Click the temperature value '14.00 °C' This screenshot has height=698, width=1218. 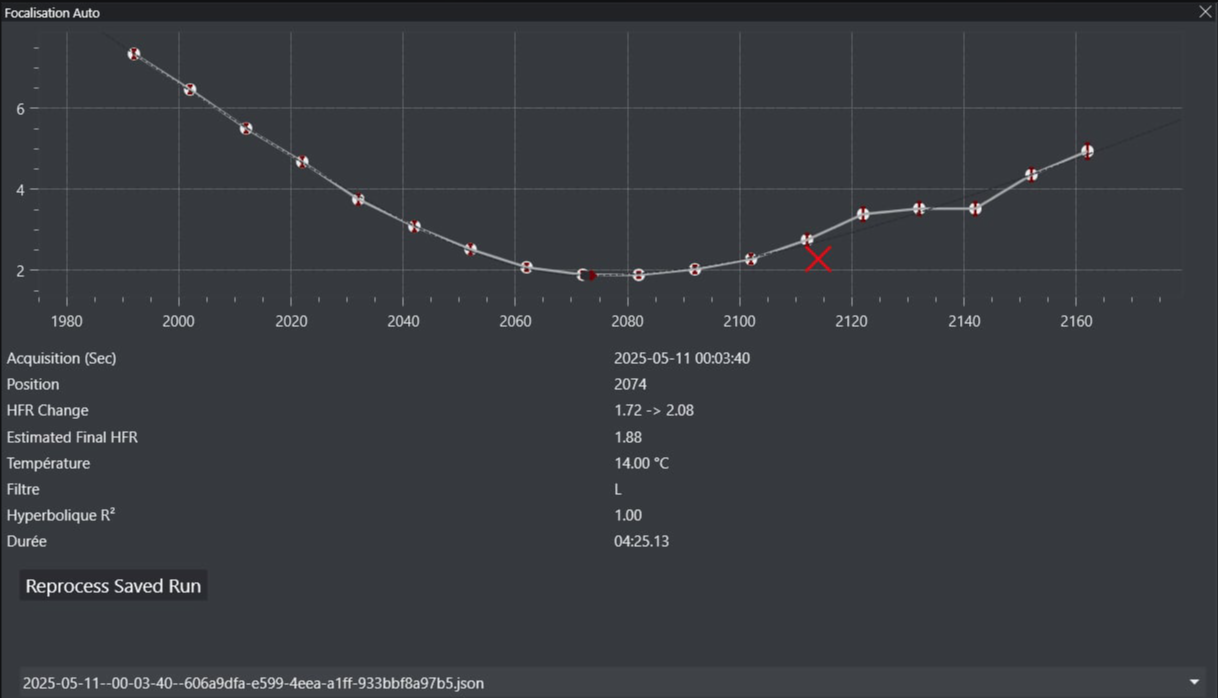tap(642, 463)
